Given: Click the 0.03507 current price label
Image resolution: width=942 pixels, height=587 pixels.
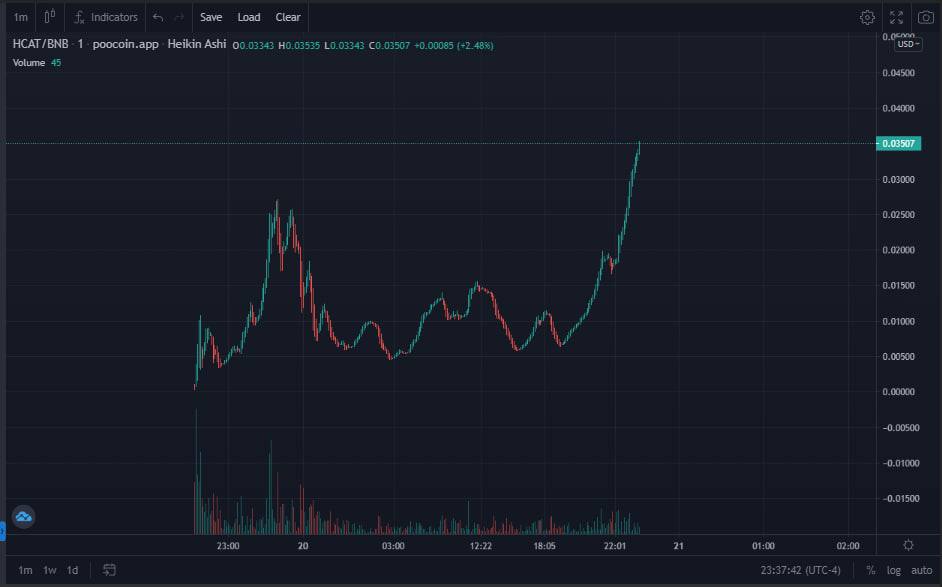Looking at the screenshot, I should 898,144.
